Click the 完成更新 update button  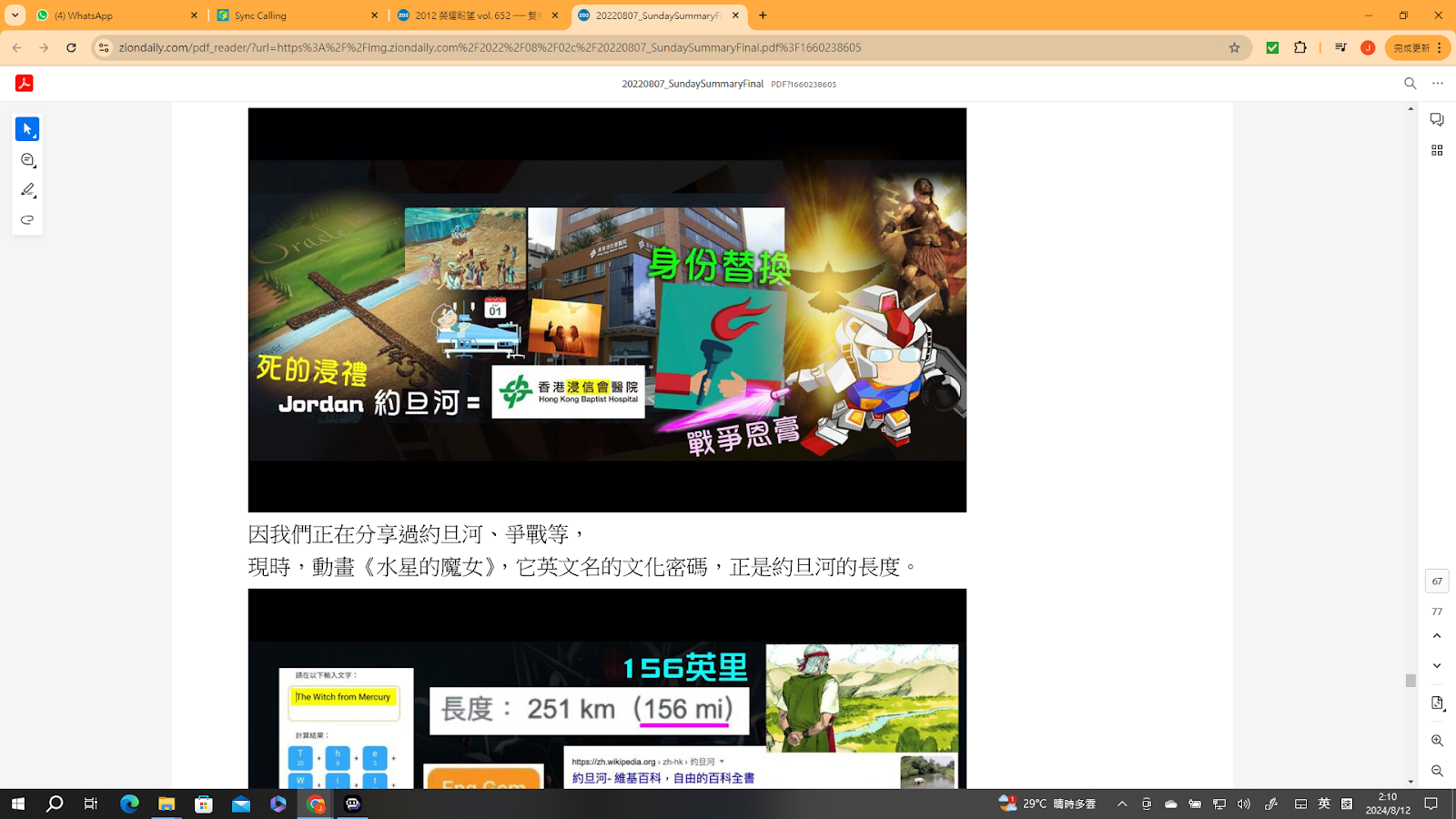(x=1417, y=47)
